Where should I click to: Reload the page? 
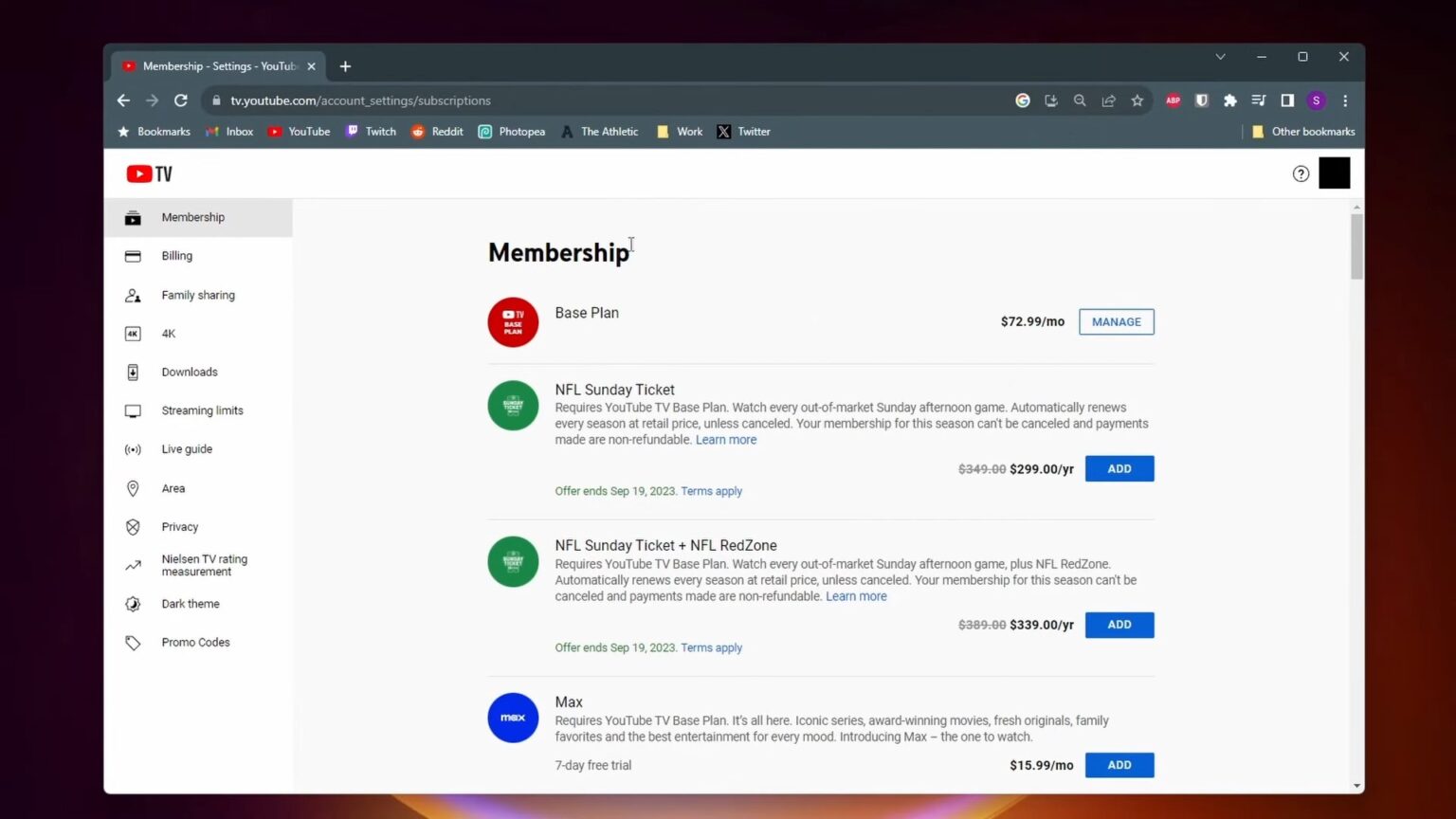(x=181, y=100)
